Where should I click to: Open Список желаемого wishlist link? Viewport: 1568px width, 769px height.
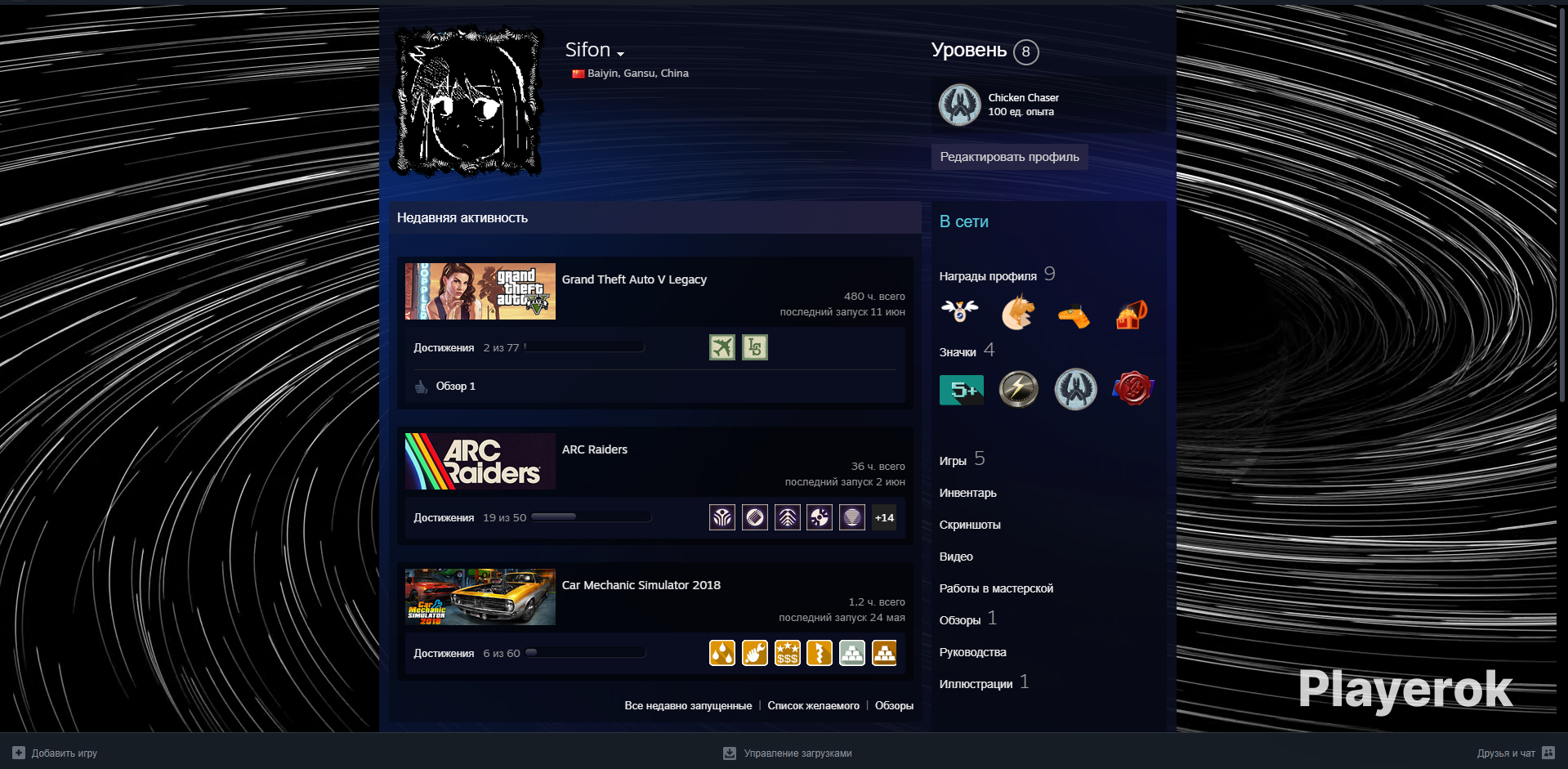pos(814,706)
